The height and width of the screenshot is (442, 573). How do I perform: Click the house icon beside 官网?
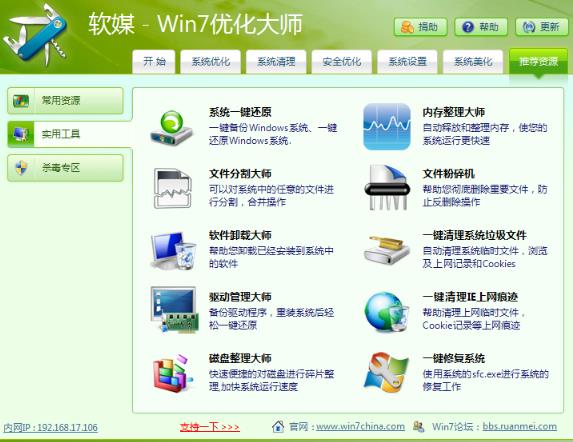tap(278, 426)
